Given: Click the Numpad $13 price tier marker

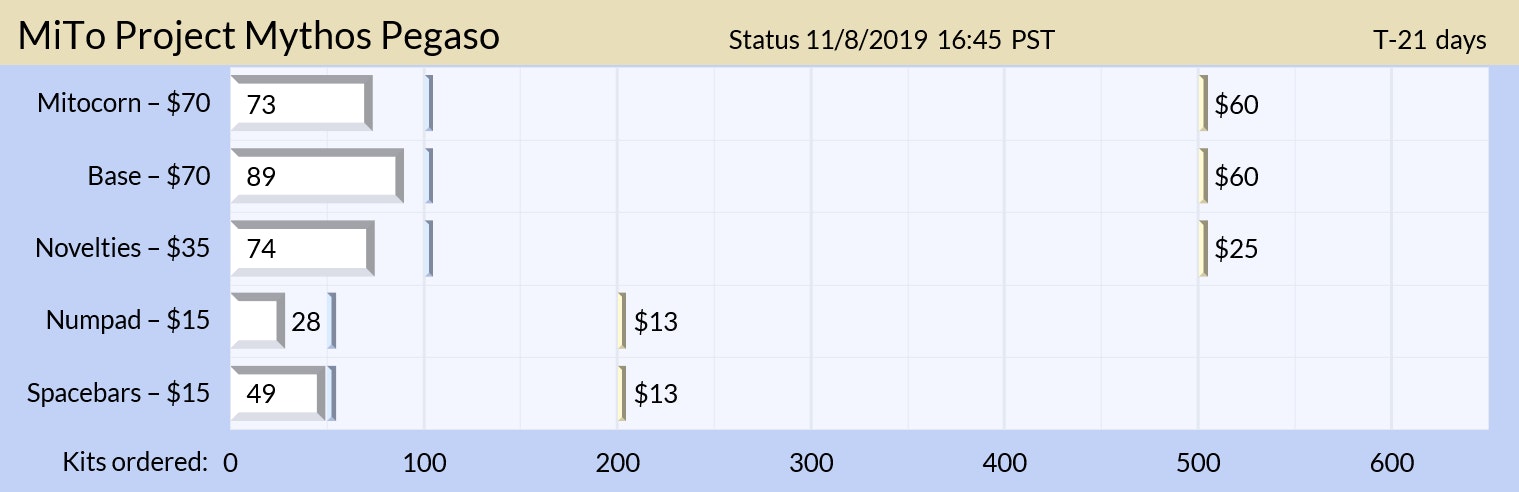Looking at the screenshot, I should 656,322.
